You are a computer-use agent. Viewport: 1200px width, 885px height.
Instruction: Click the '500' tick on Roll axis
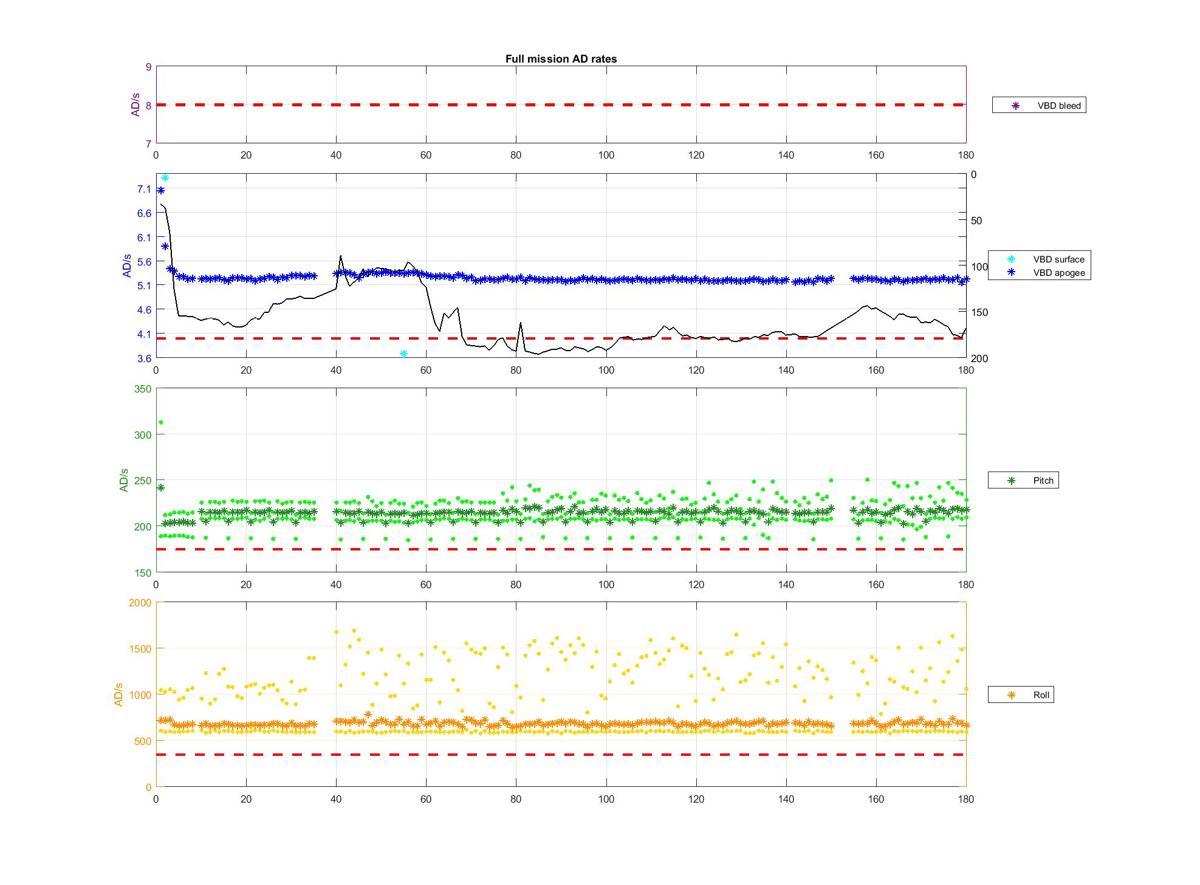[143, 741]
